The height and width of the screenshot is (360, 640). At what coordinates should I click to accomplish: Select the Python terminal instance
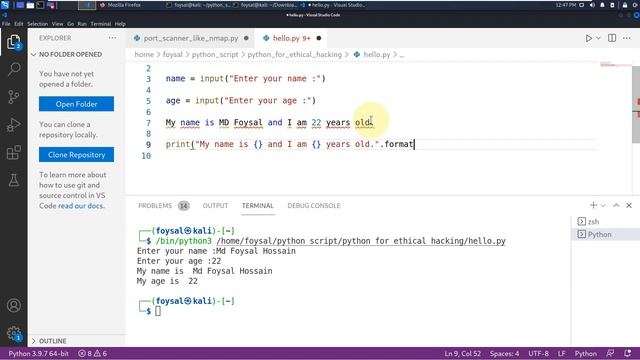605,234
